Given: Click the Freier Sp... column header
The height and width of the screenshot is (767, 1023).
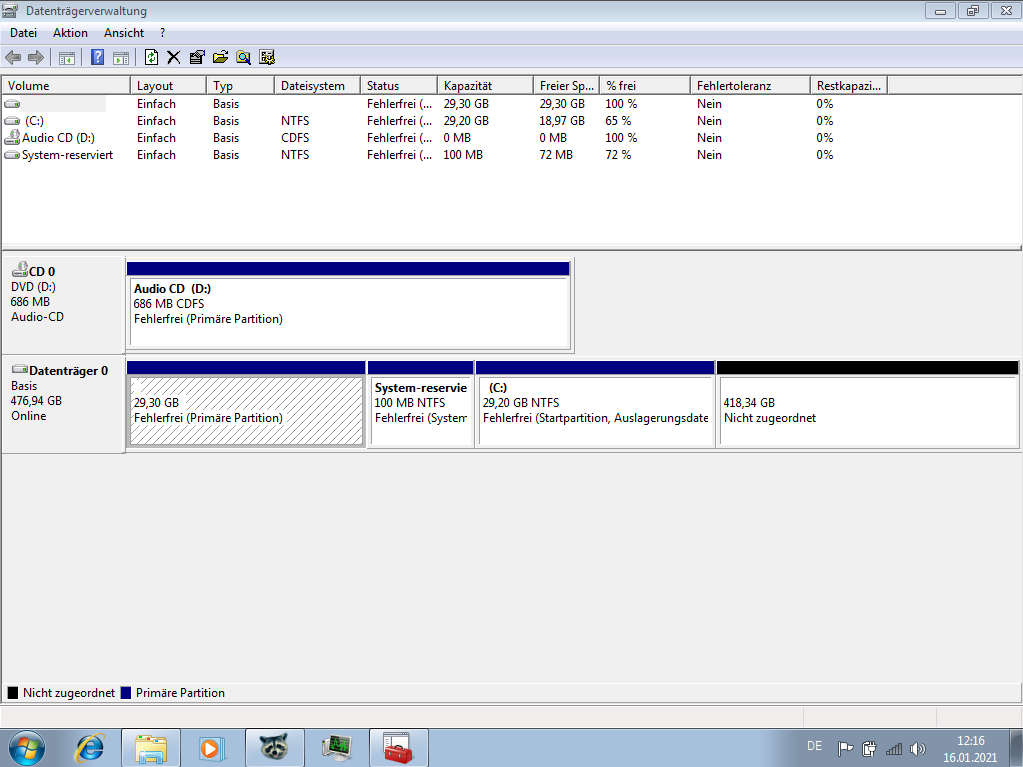Looking at the screenshot, I should (566, 85).
